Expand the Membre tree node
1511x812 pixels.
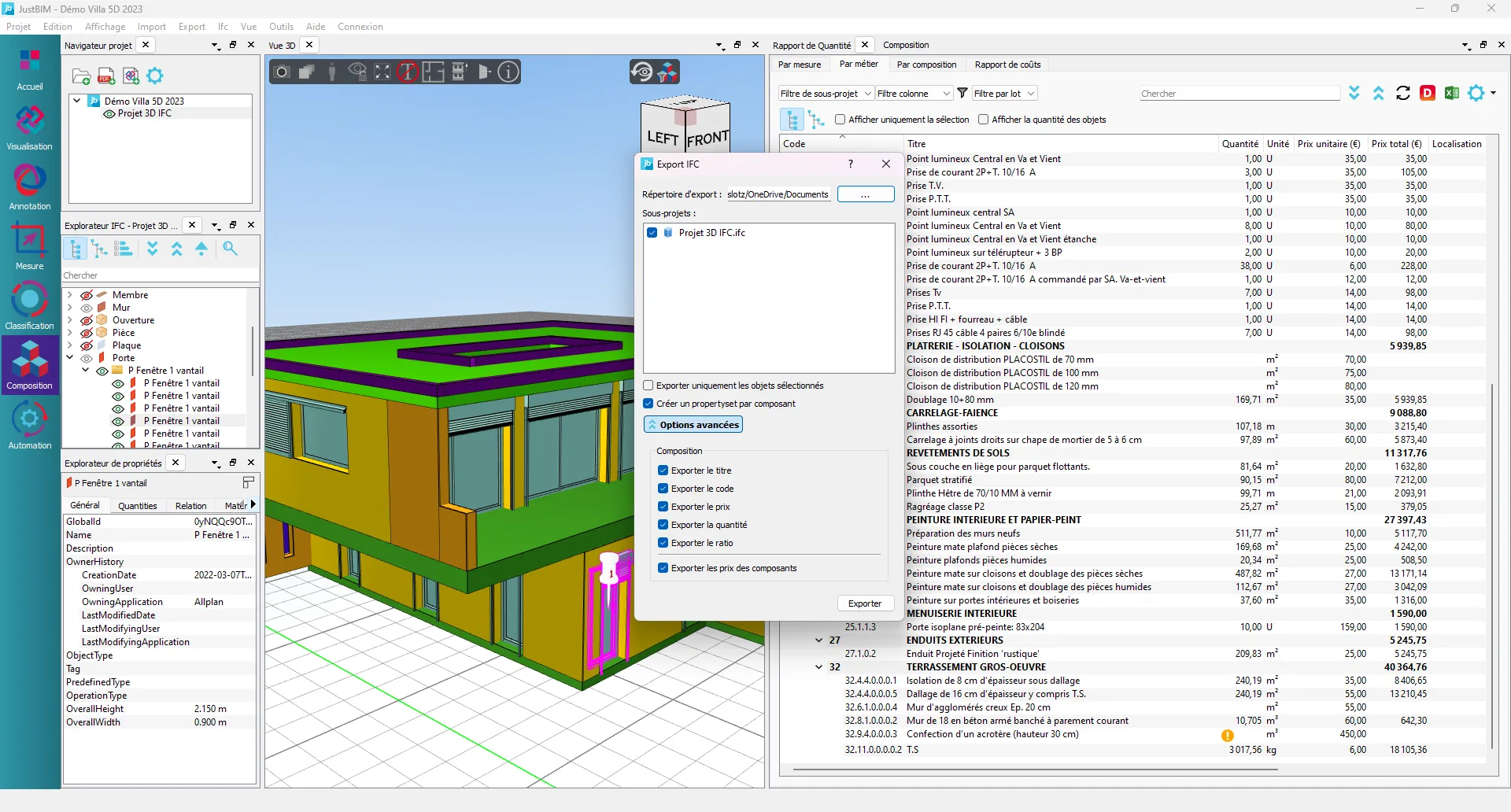pos(70,295)
